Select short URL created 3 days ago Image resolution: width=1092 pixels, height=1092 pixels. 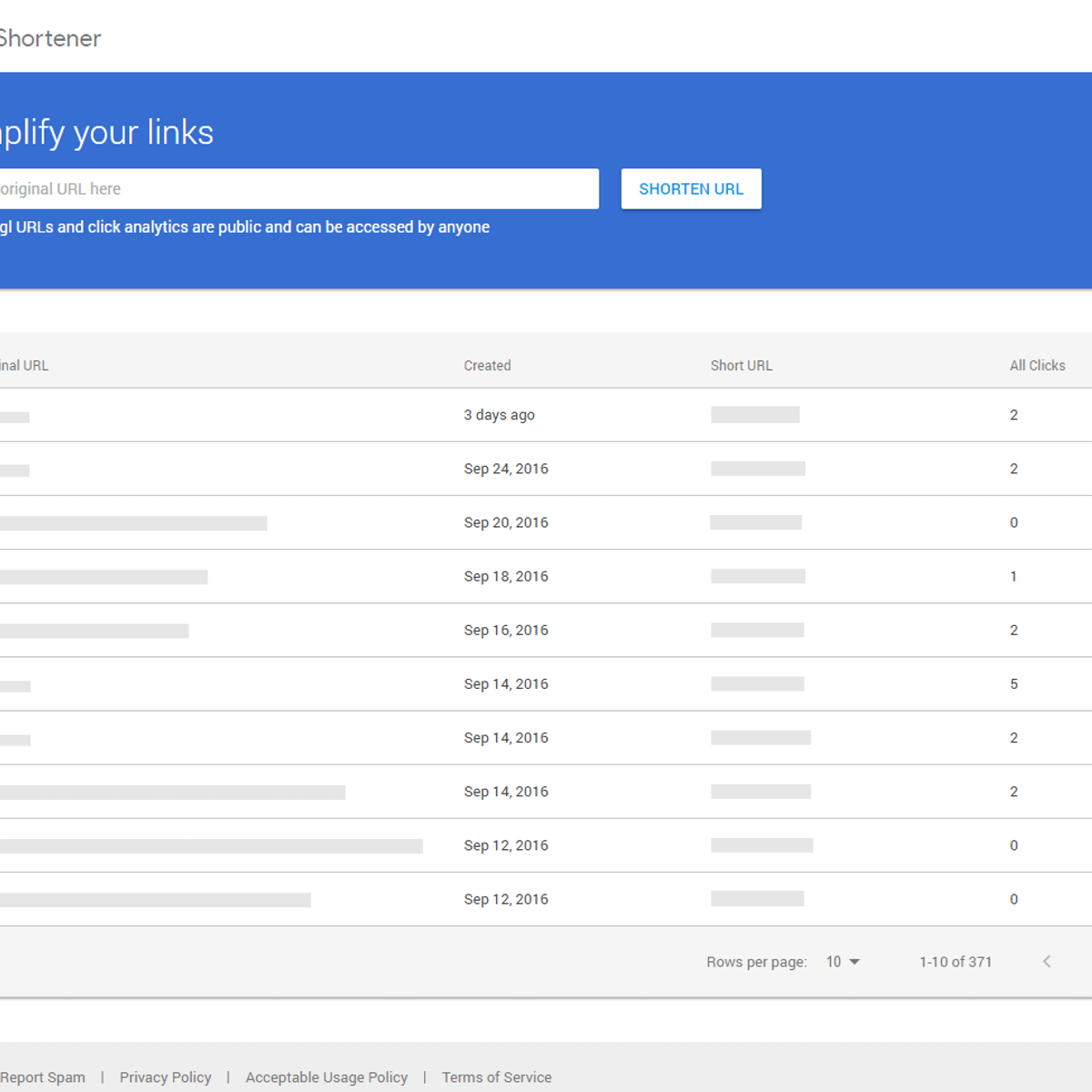755,415
